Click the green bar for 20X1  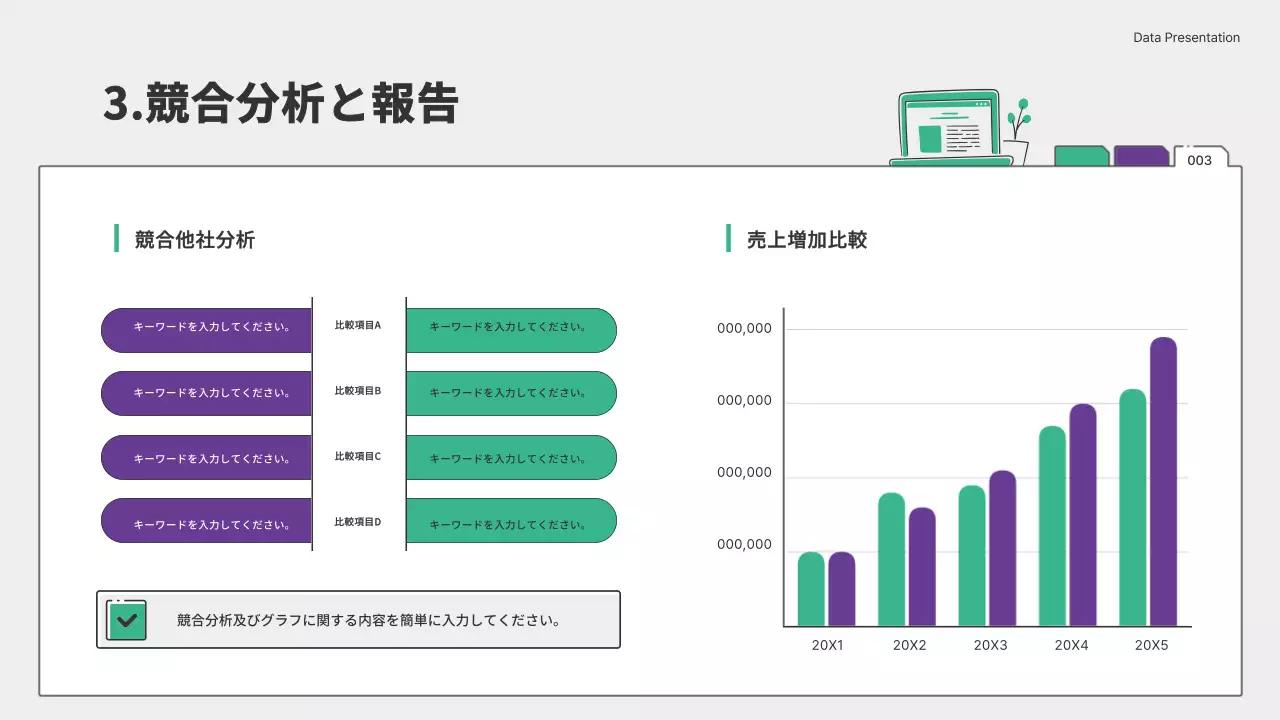point(811,589)
